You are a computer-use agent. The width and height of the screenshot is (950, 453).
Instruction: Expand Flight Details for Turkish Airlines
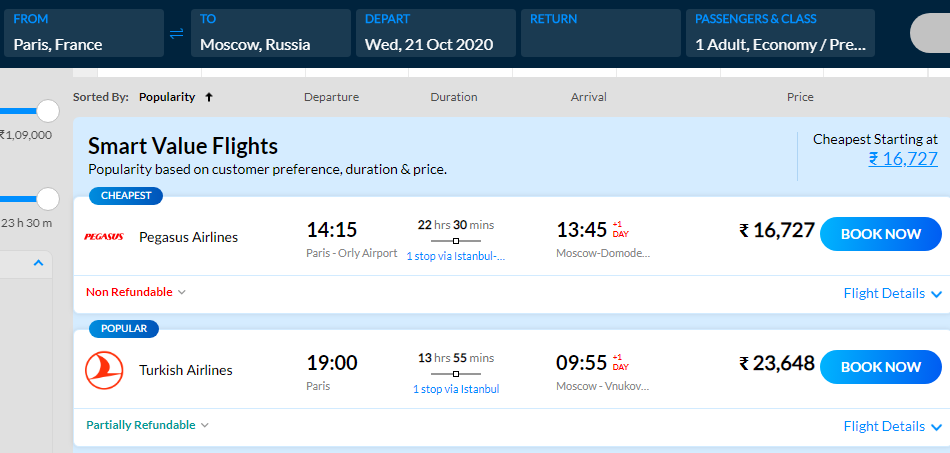coord(893,426)
